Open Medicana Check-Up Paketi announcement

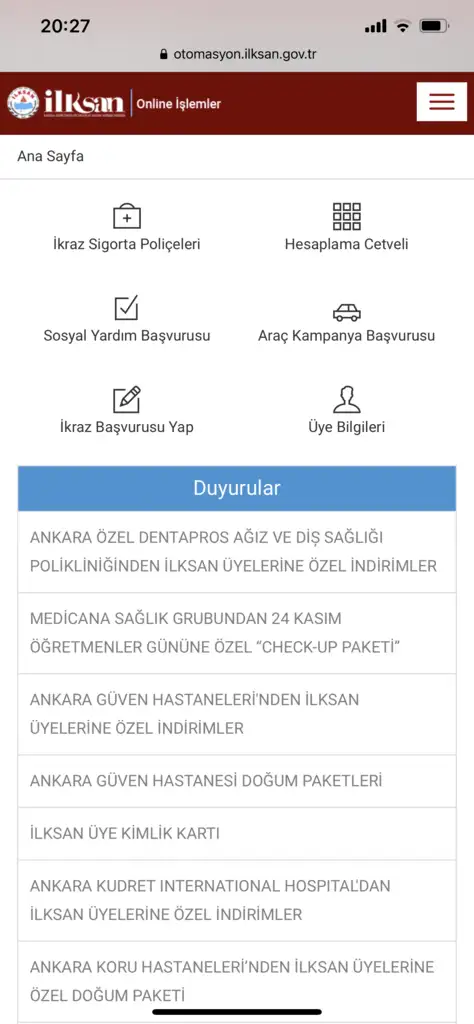click(x=237, y=633)
